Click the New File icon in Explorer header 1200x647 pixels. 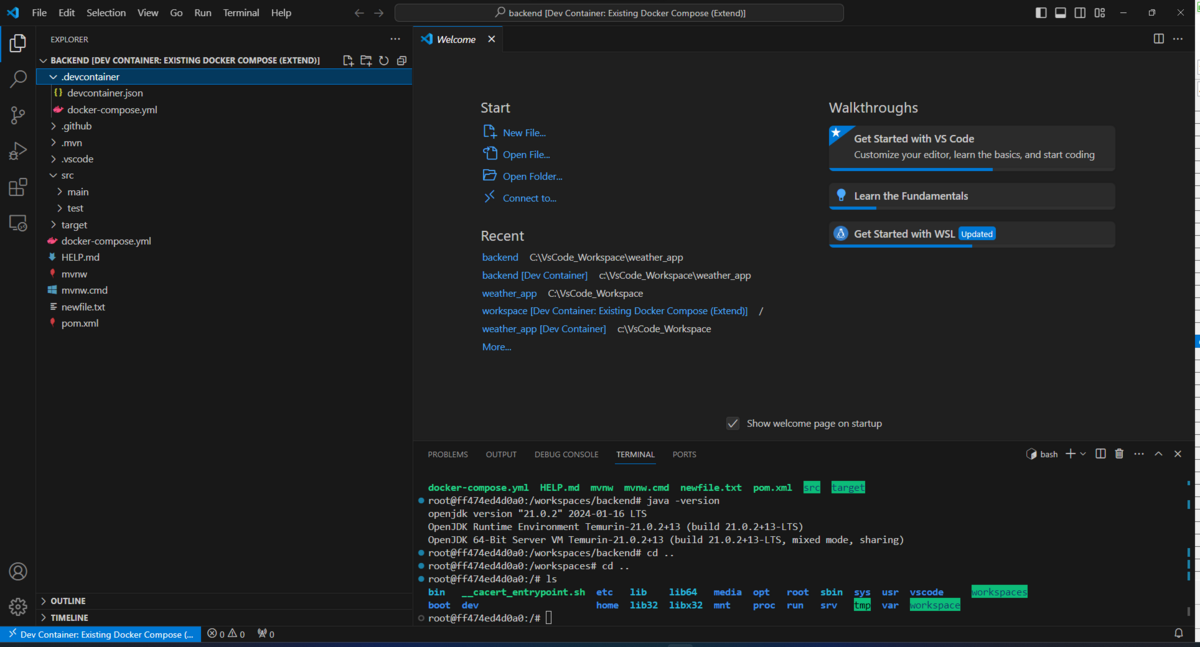coord(348,60)
